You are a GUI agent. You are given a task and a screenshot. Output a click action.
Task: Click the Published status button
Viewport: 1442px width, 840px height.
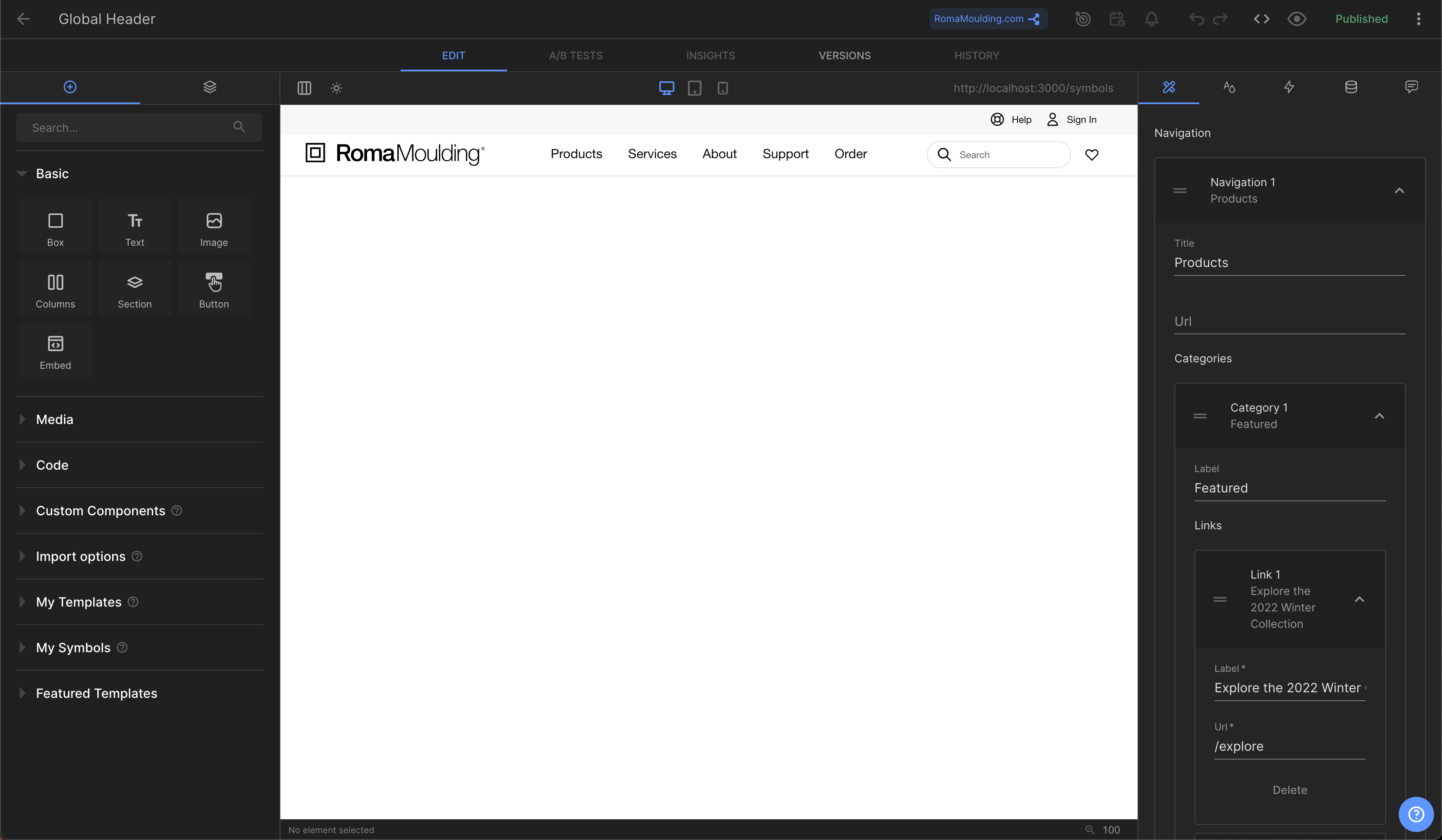point(1361,19)
